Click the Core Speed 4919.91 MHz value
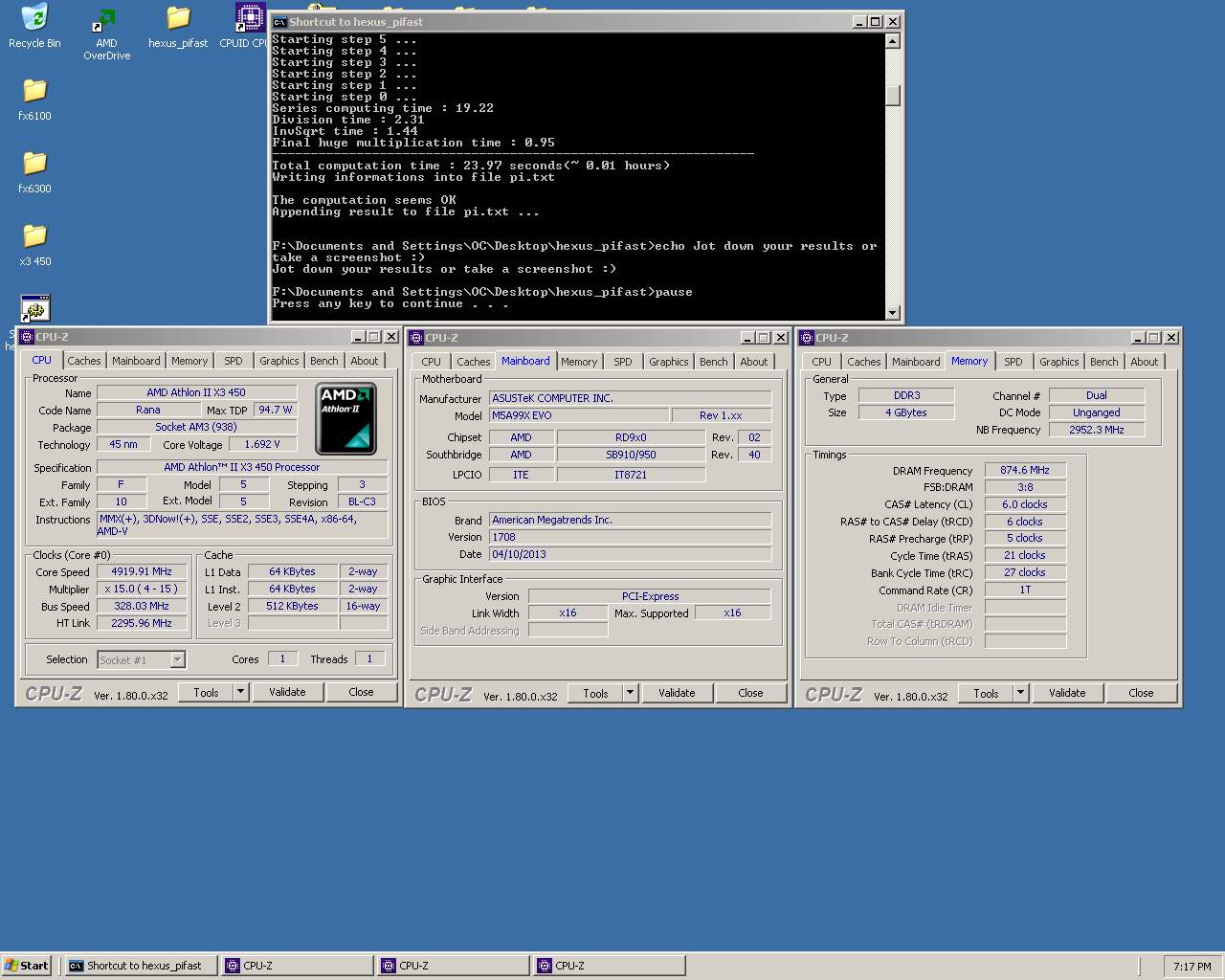 (142, 571)
